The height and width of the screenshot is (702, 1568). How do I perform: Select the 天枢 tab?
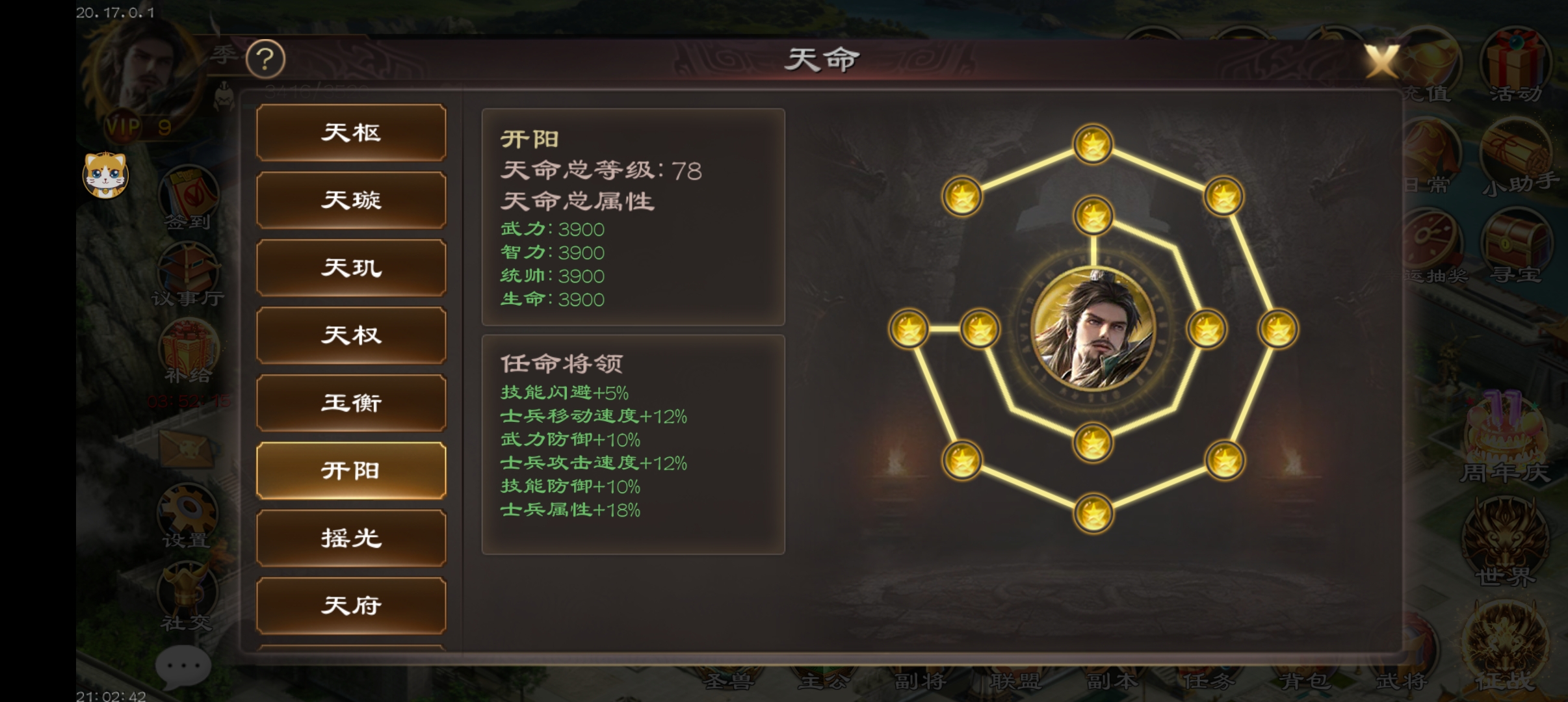point(351,133)
